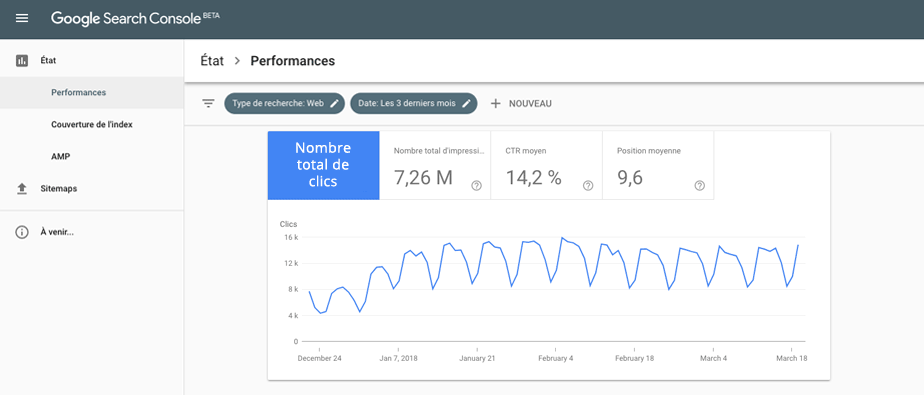Click the À venir info icon
Screen dimensions: 924x395
pyautogui.click(x=22, y=232)
